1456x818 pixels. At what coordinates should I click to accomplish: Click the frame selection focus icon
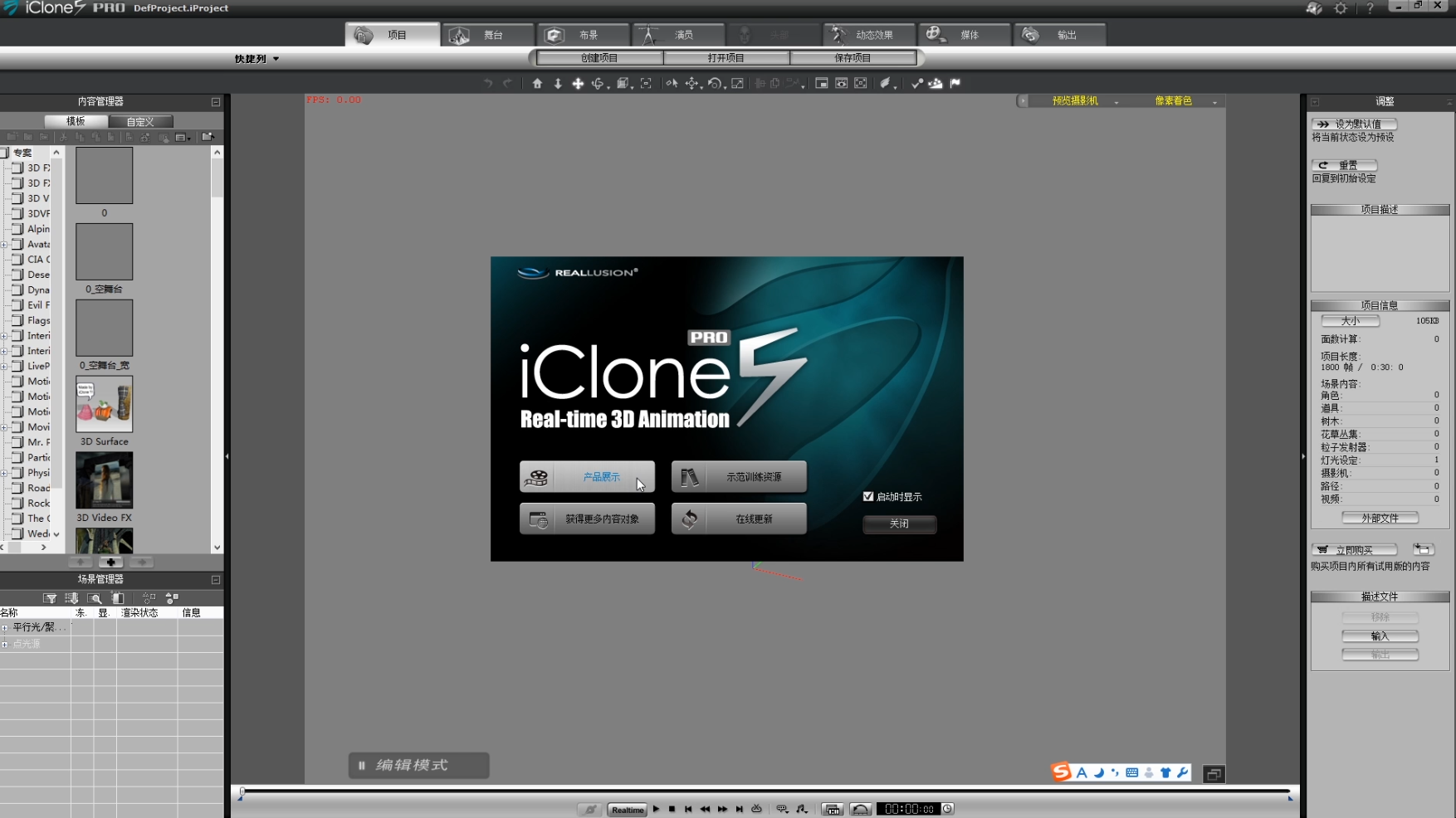pyautogui.click(x=646, y=84)
